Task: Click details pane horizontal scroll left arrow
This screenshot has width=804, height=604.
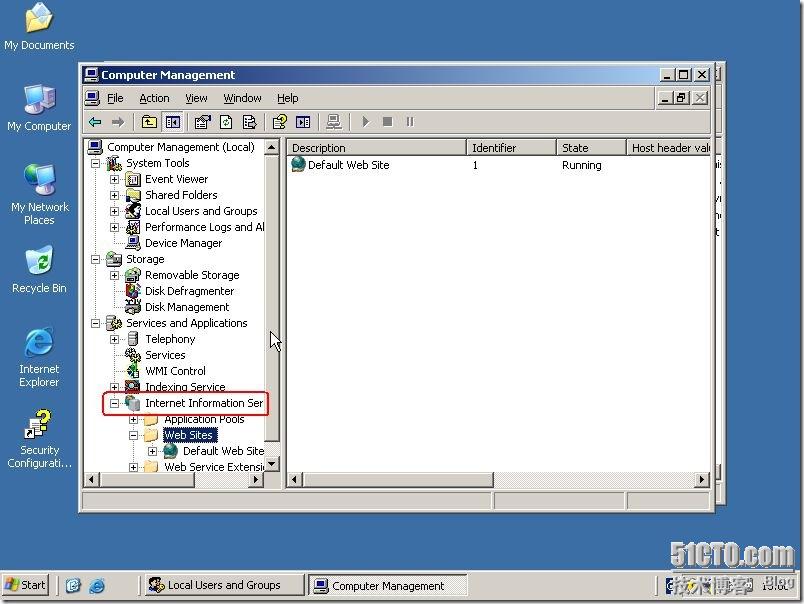Action: coord(294,480)
